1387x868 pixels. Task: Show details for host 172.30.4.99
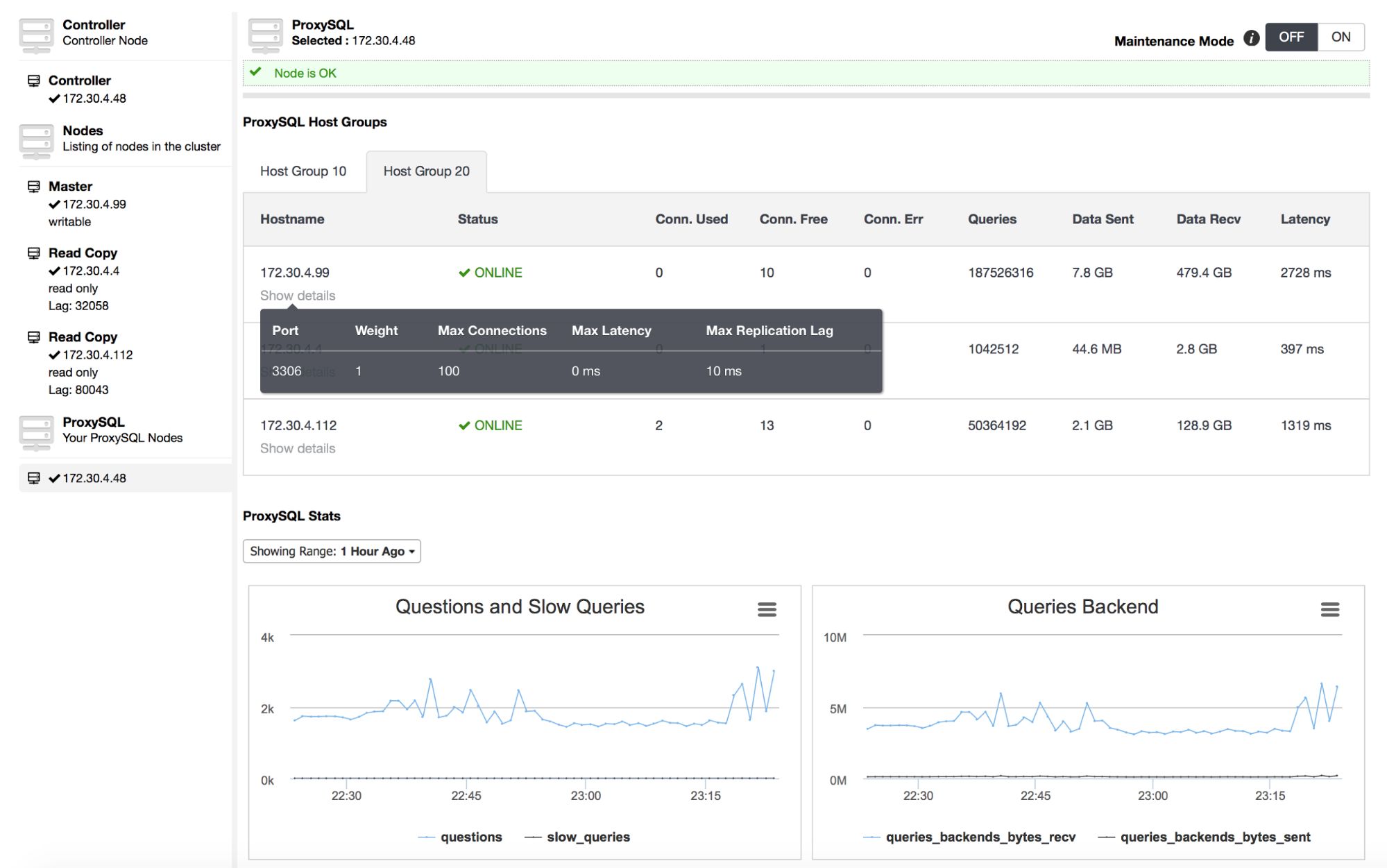298,296
